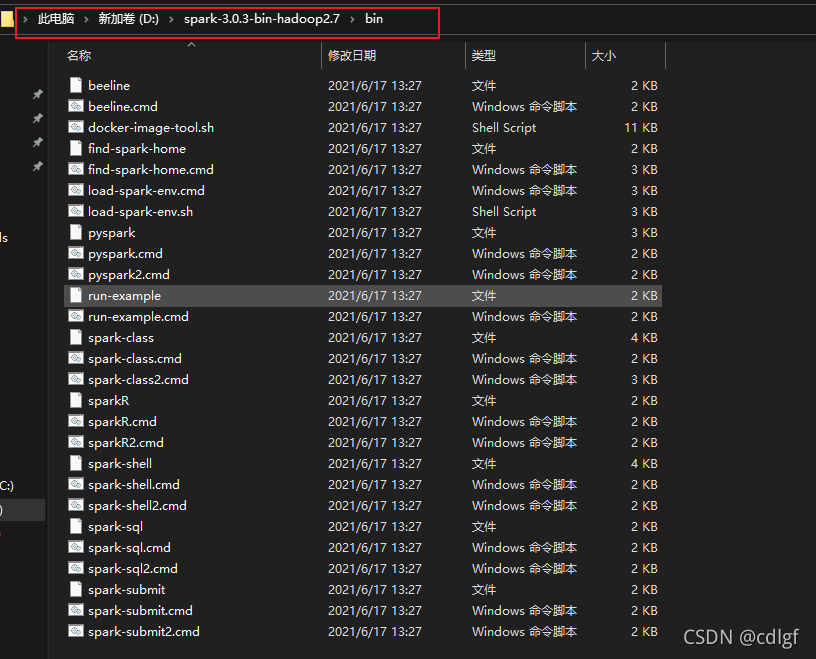Open the breadcrumb dropdown after 新加卷 (D:)
This screenshot has height=659, width=816.
point(172,18)
